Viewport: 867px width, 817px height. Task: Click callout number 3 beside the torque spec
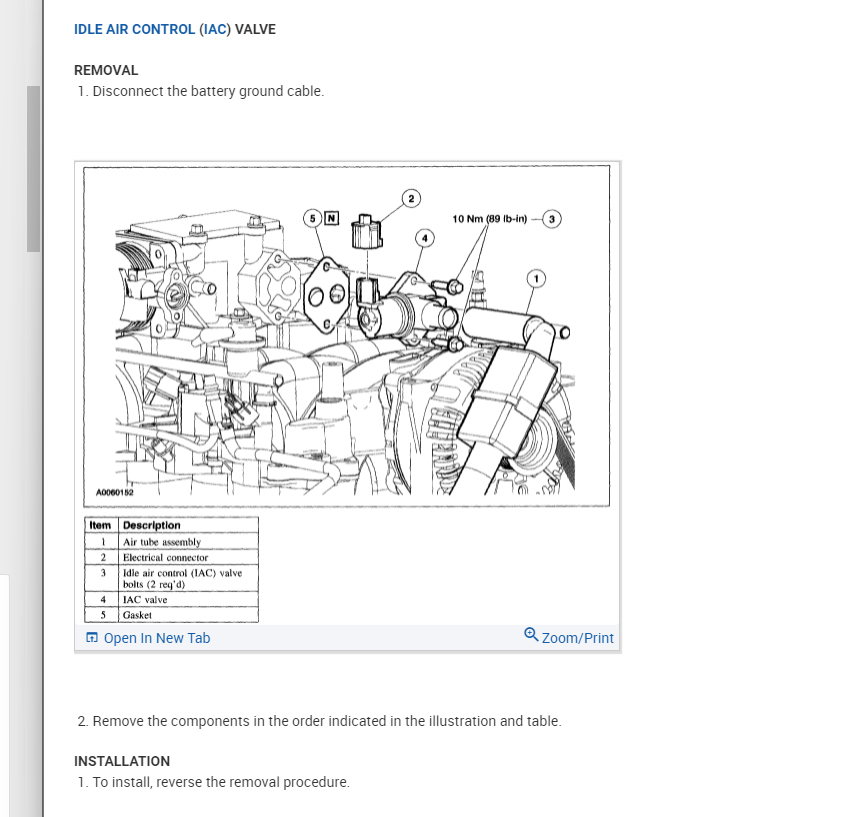551,219
